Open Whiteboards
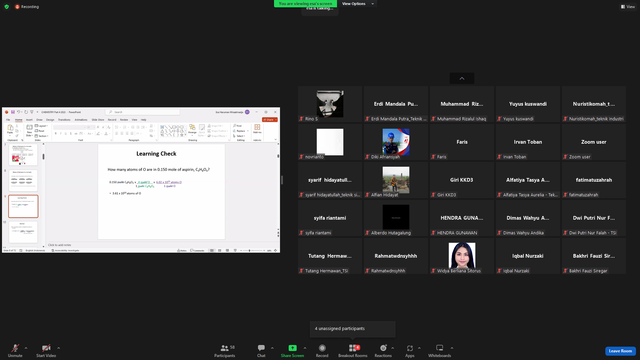The height and width of the screenshot is (360, 640). (x=440, y=350)
